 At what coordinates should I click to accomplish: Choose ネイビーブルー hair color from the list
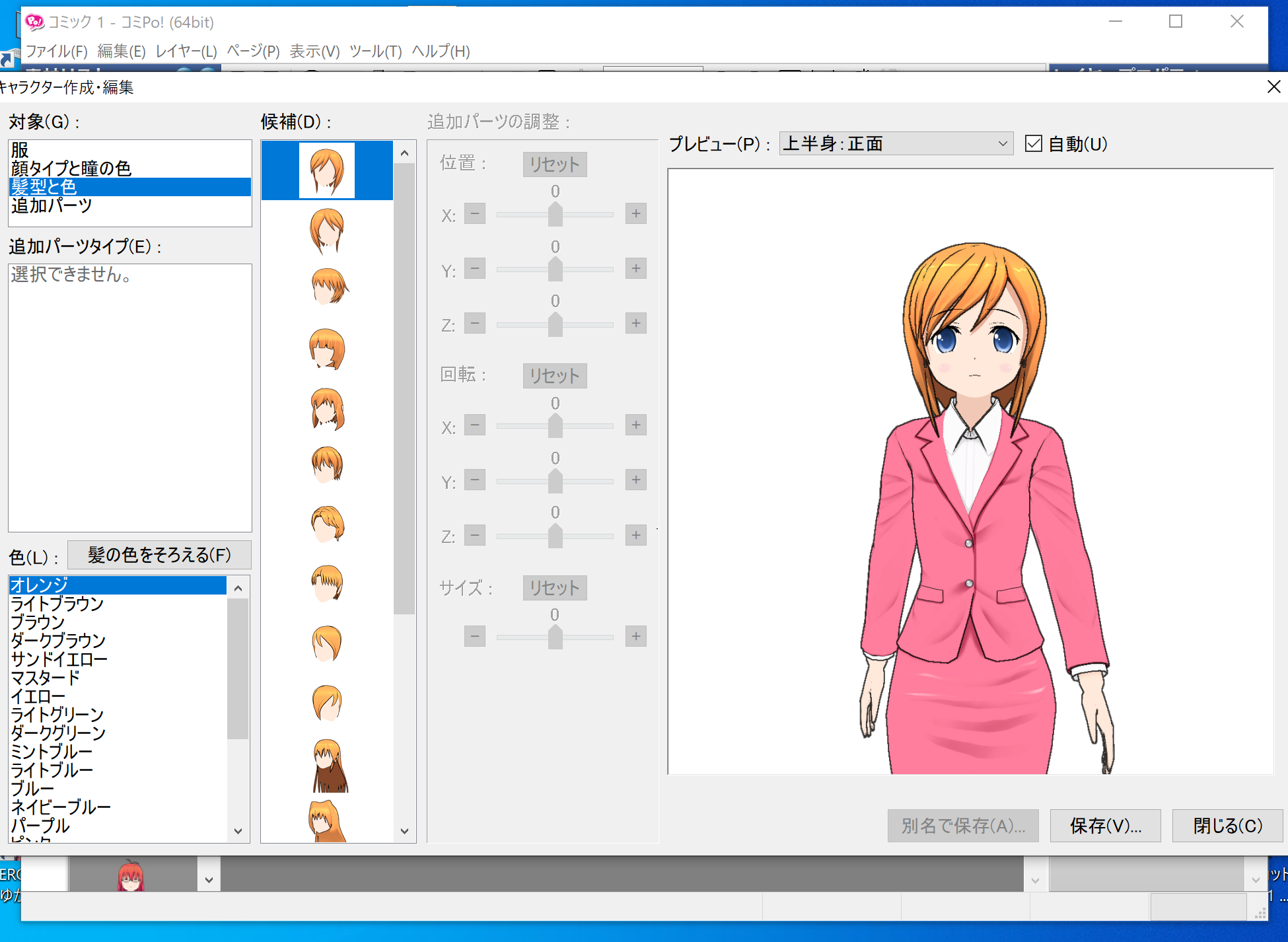pos(61,807)
